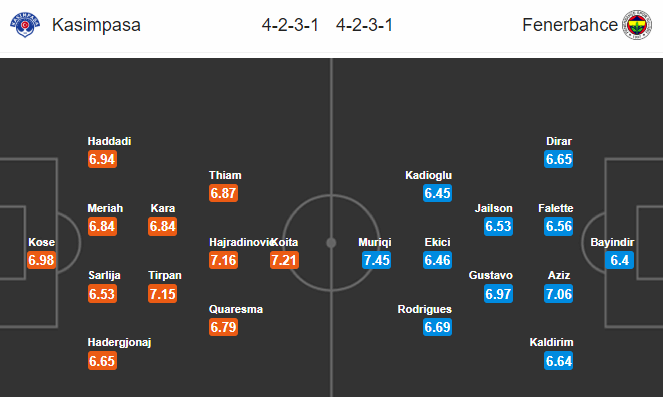Click Rodrigues' 6.69 rating badge
Viewport: 663px width, 397px height.
[x=438, y=327]
